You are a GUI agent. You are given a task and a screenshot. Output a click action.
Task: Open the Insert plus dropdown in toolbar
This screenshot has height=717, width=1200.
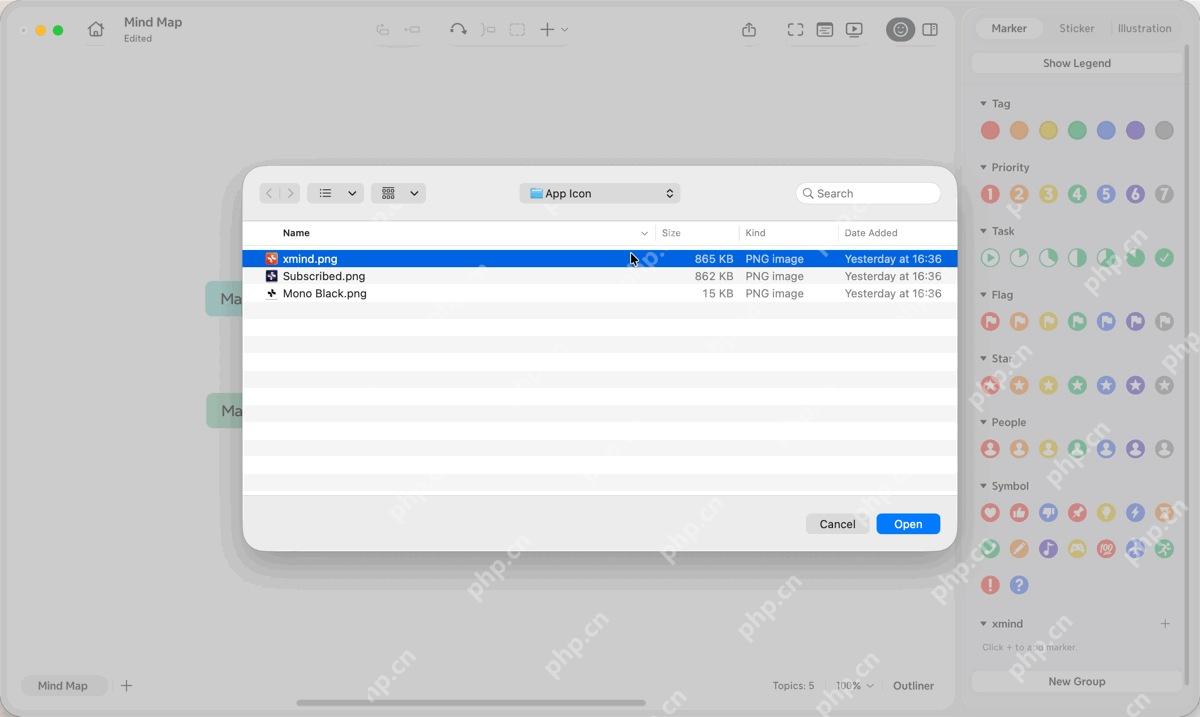click(x=554, y=30)
